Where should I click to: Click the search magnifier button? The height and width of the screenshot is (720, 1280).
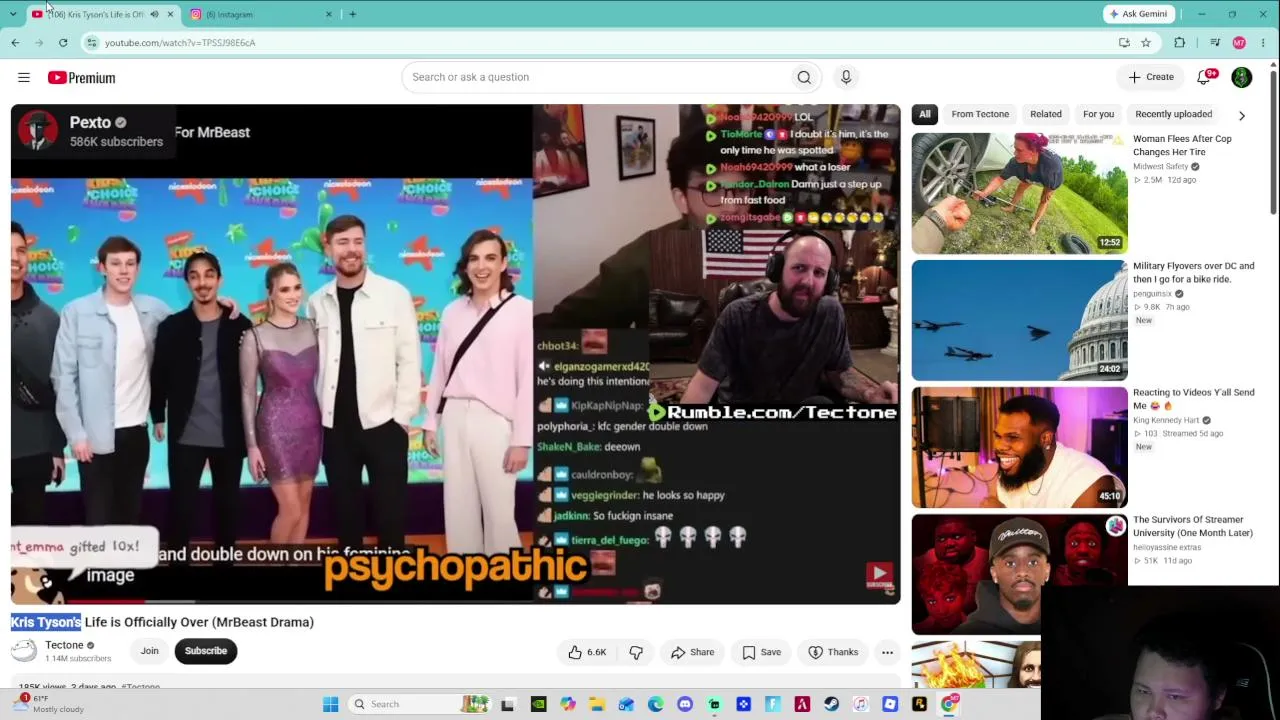[804, 77]
